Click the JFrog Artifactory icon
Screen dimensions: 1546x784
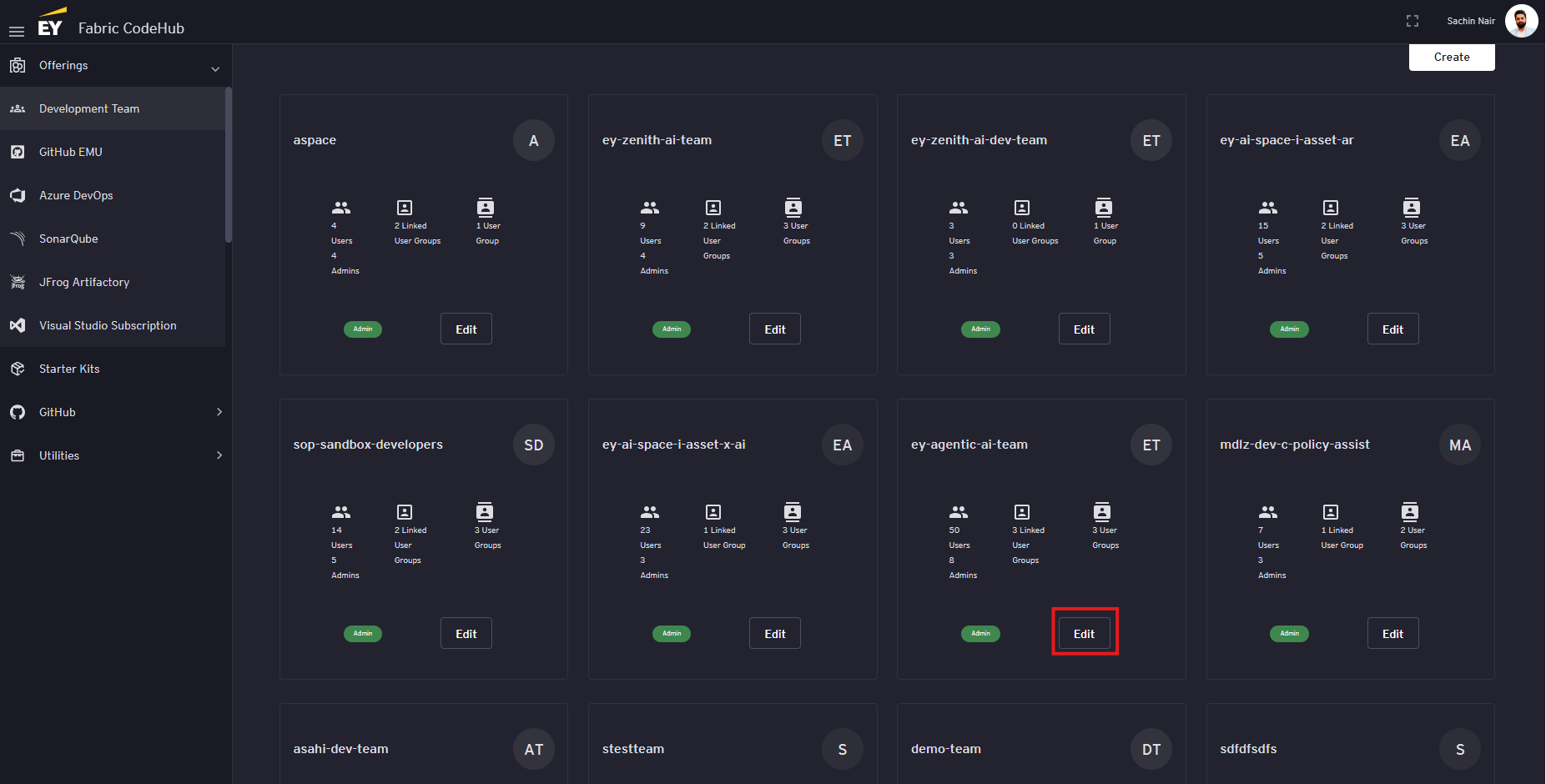18,282
